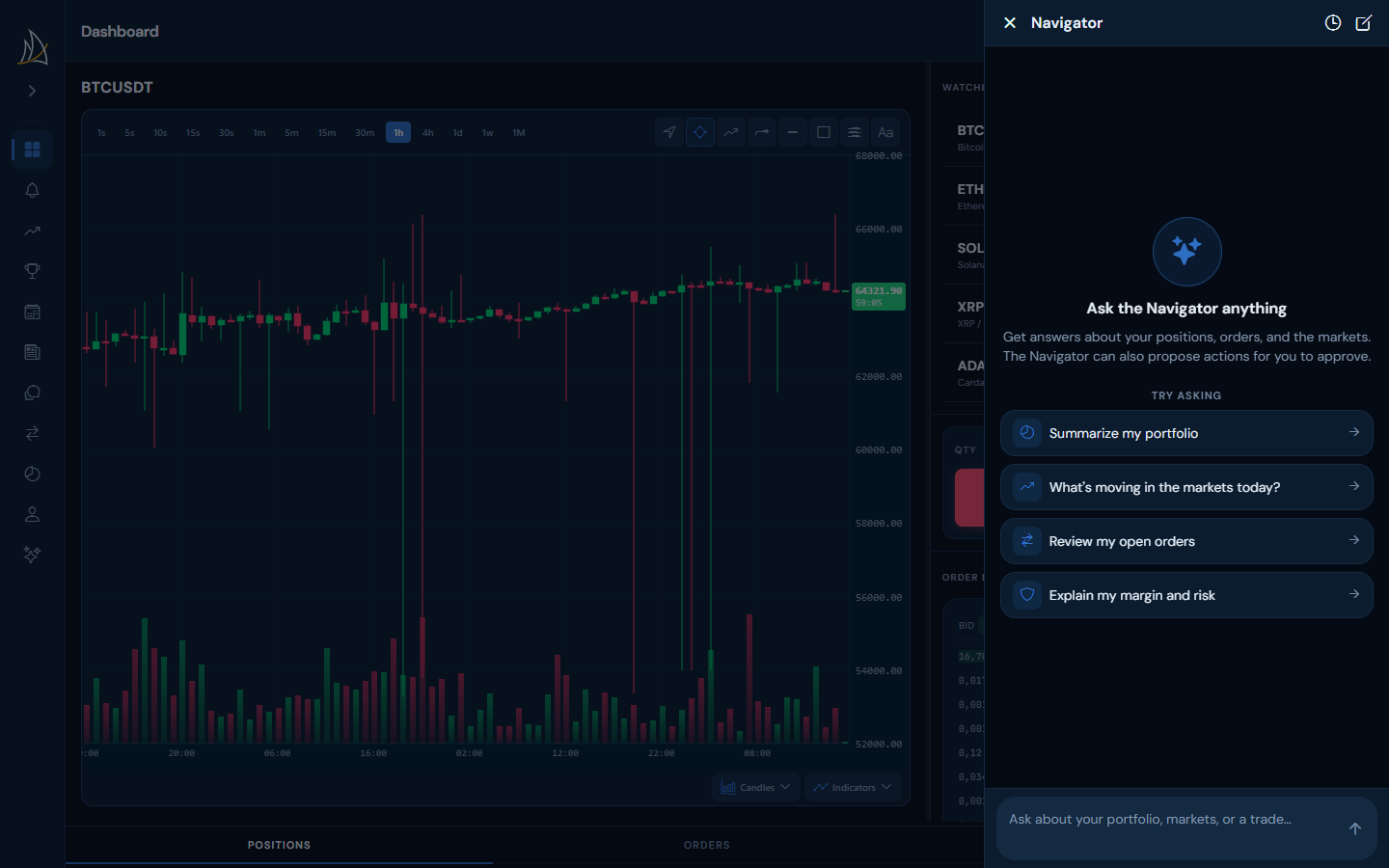Select the ADA row in watchlist

(x=965, y=373)
